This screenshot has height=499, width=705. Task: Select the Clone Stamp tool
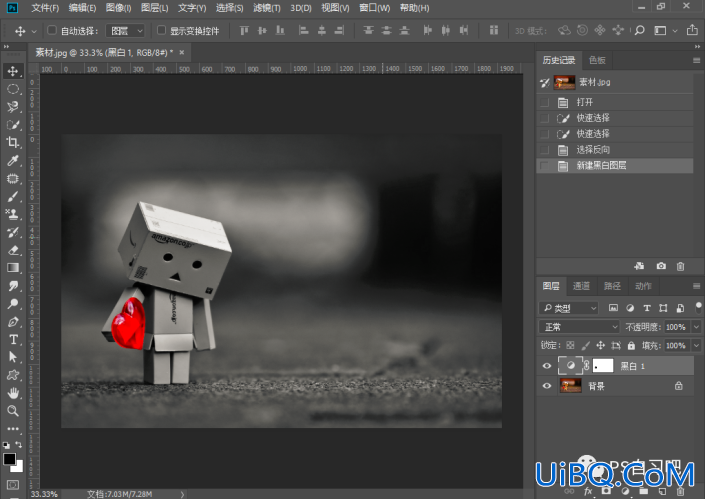click(13, 214)
